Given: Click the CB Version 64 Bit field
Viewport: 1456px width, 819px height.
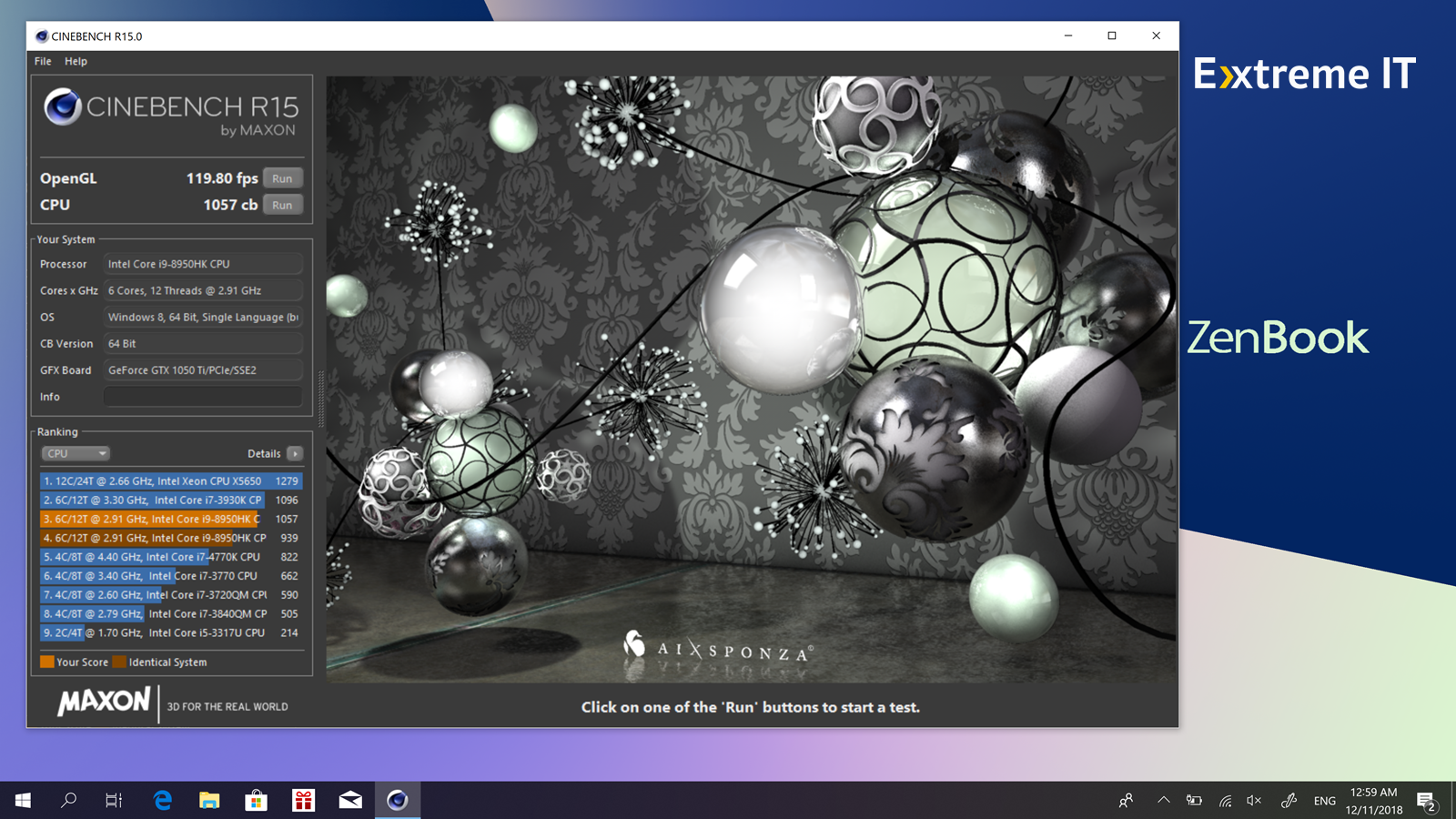Looking at the screenshot, I should coord(203,344).
